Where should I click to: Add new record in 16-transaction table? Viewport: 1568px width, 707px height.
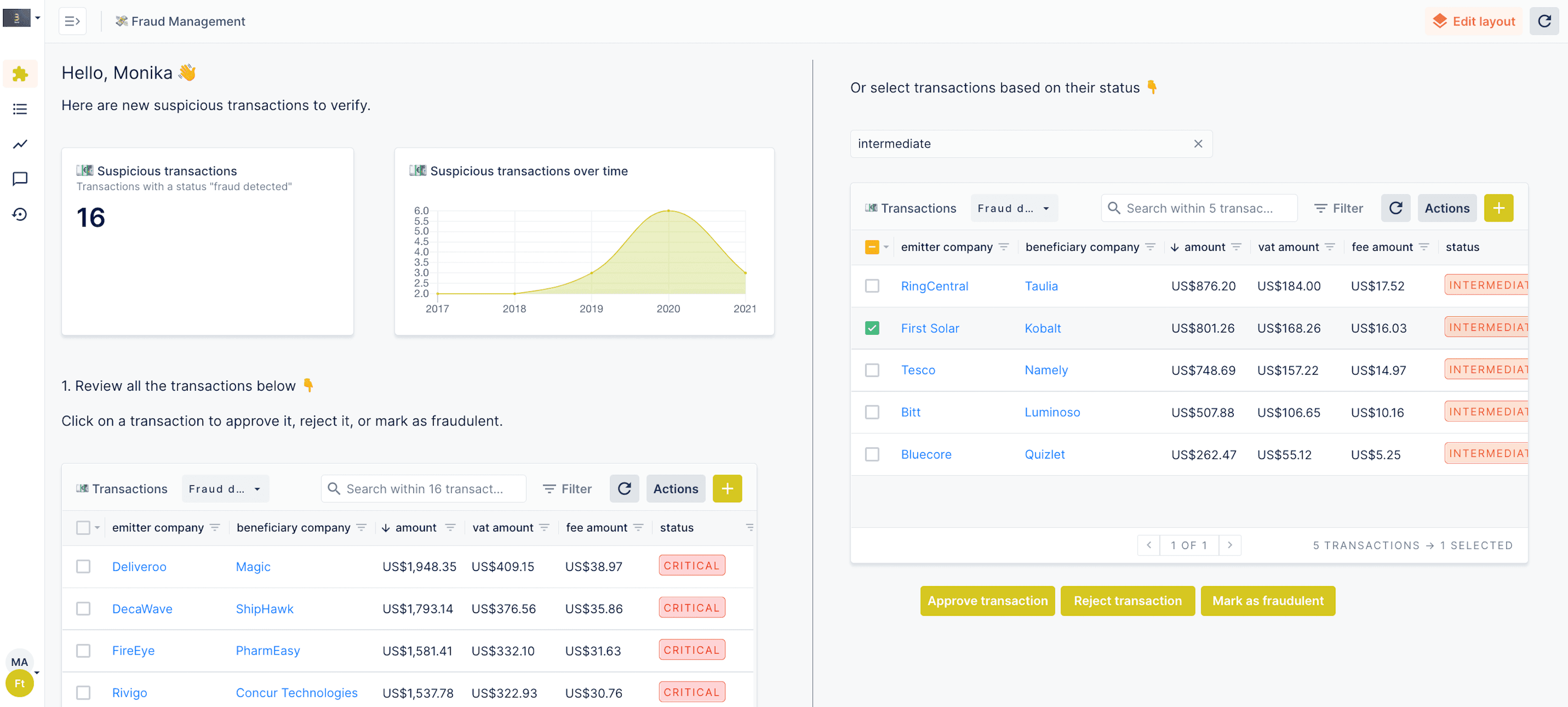point(727,488)
